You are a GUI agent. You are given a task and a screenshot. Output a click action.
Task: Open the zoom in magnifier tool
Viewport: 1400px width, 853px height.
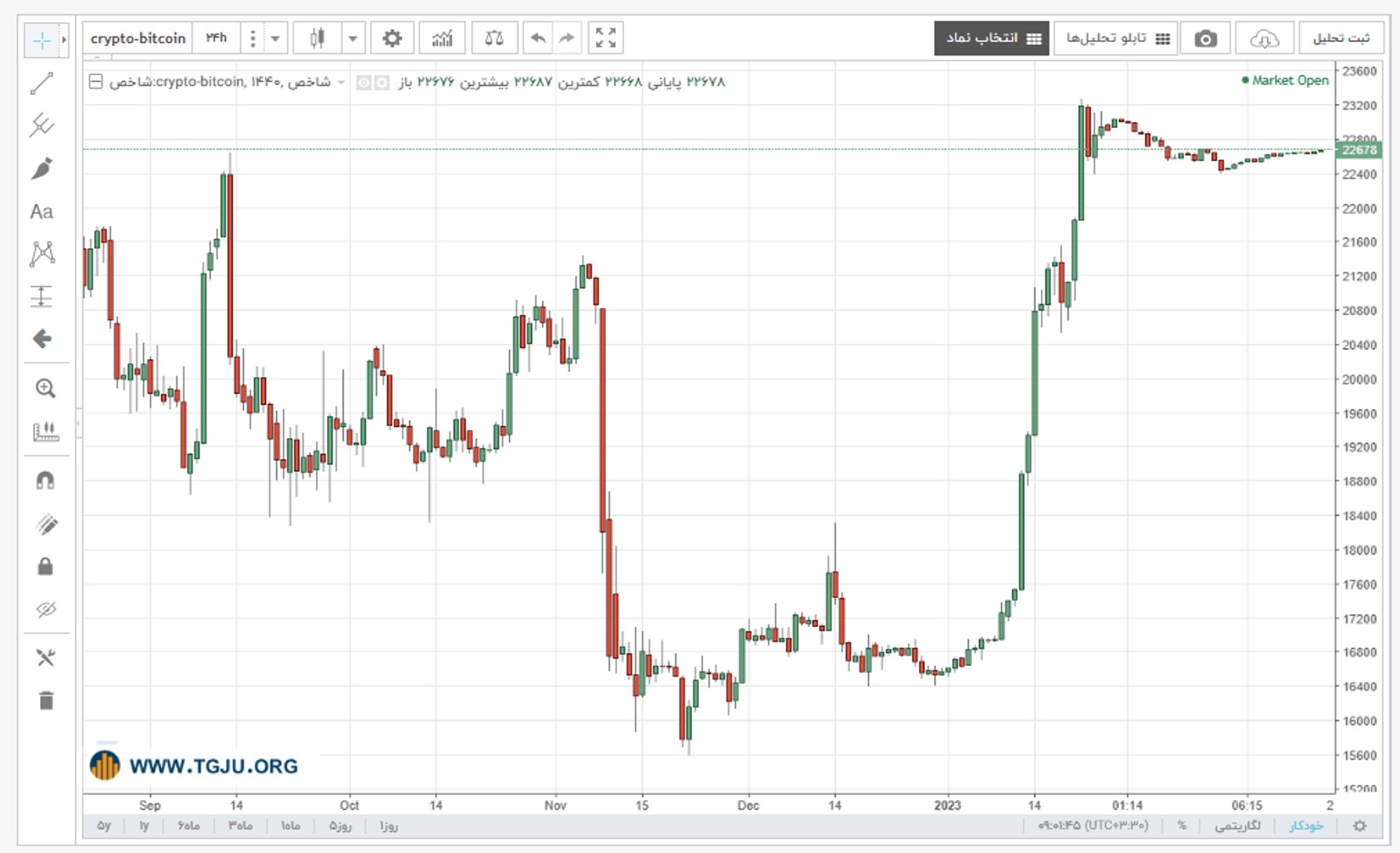[45, 389]
